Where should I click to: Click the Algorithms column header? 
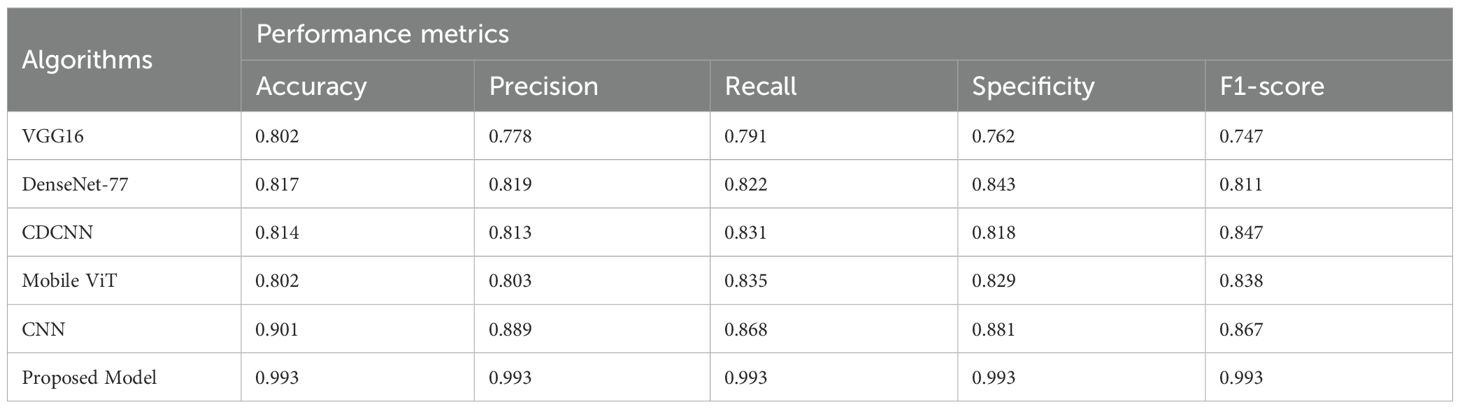click(x=87, y=60)
